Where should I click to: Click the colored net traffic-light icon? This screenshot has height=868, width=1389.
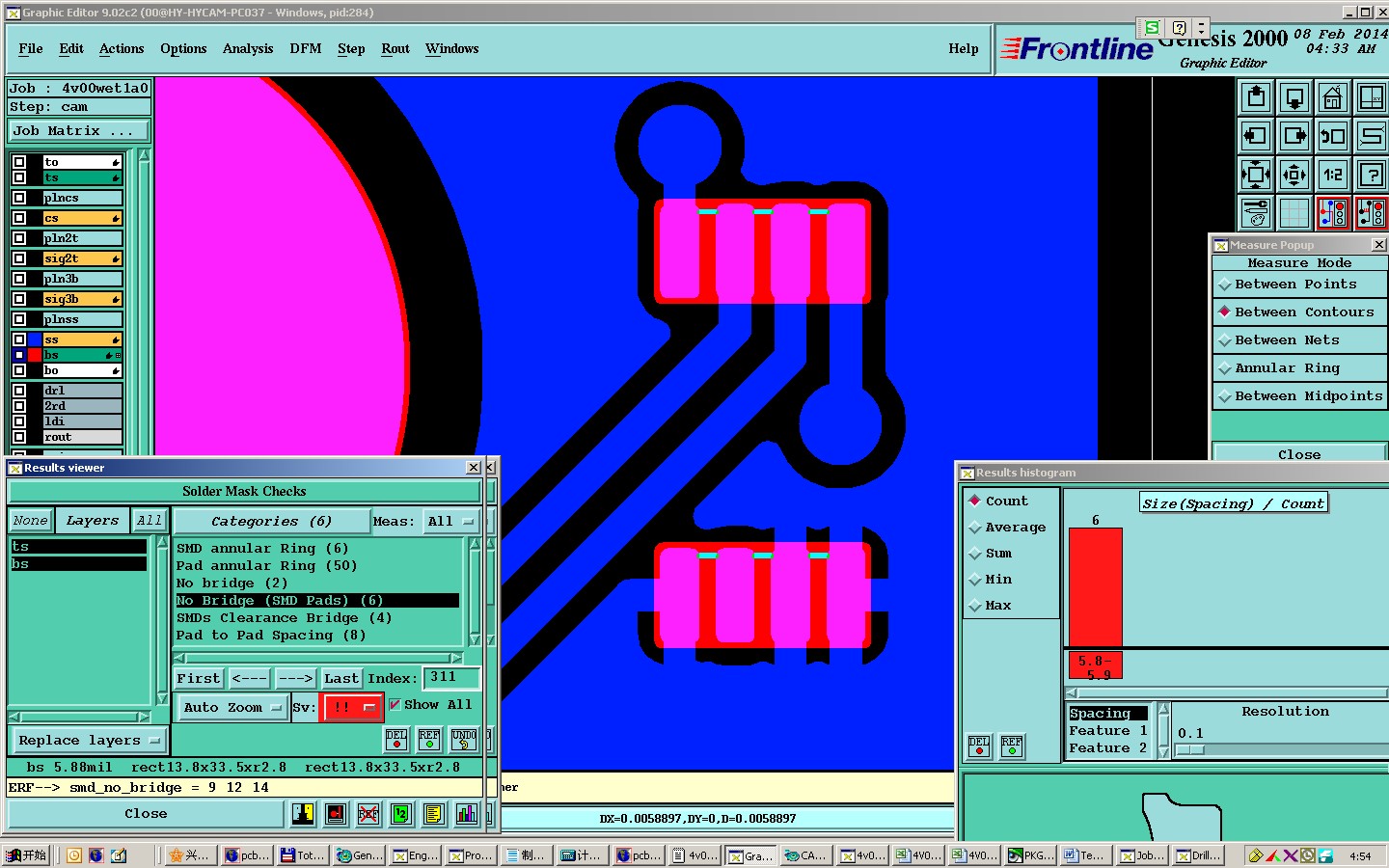(x=1333, y=213)
